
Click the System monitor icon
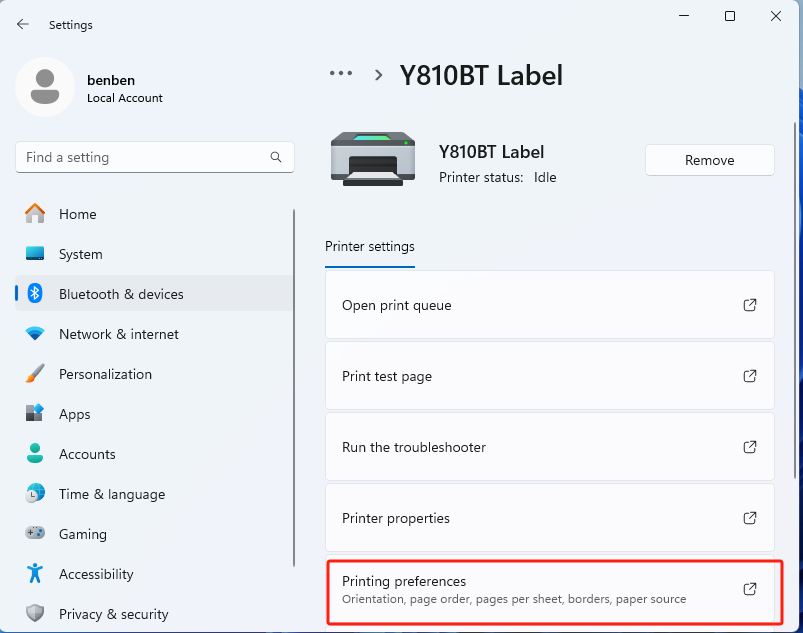[35, 254]
